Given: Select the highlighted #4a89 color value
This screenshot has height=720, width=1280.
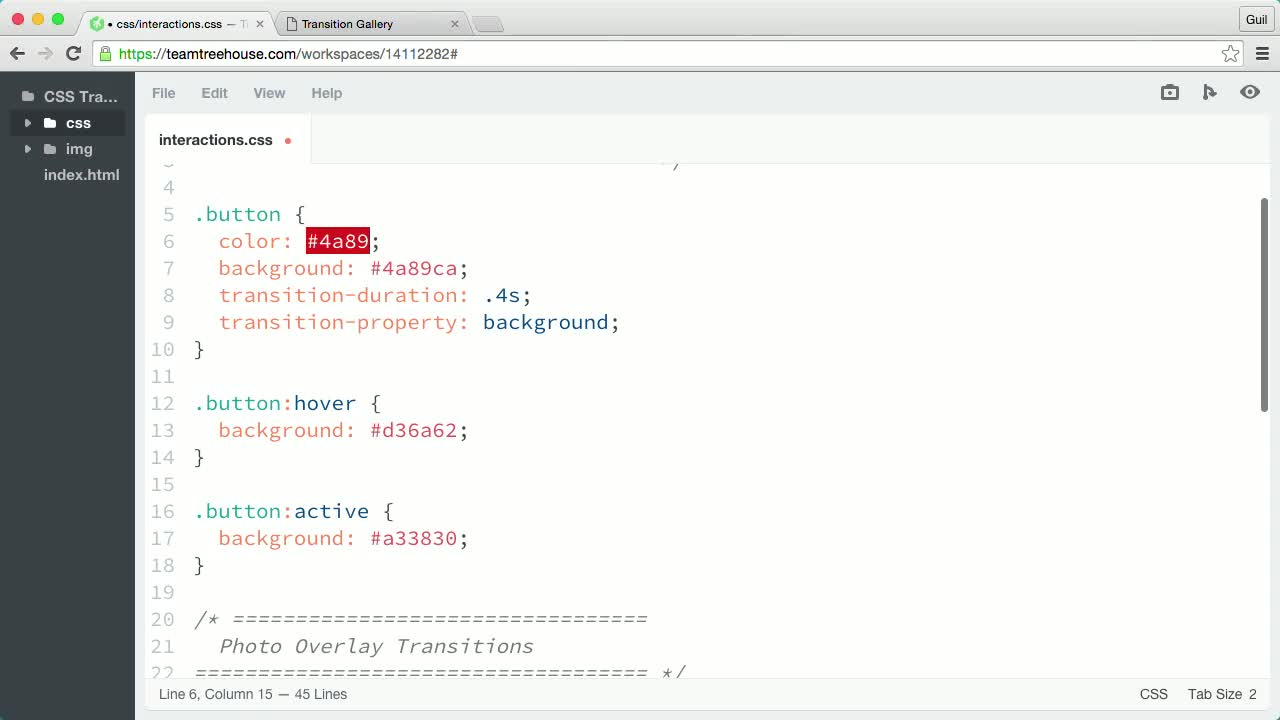Looking at the screenshot, I should pos(337,241).
